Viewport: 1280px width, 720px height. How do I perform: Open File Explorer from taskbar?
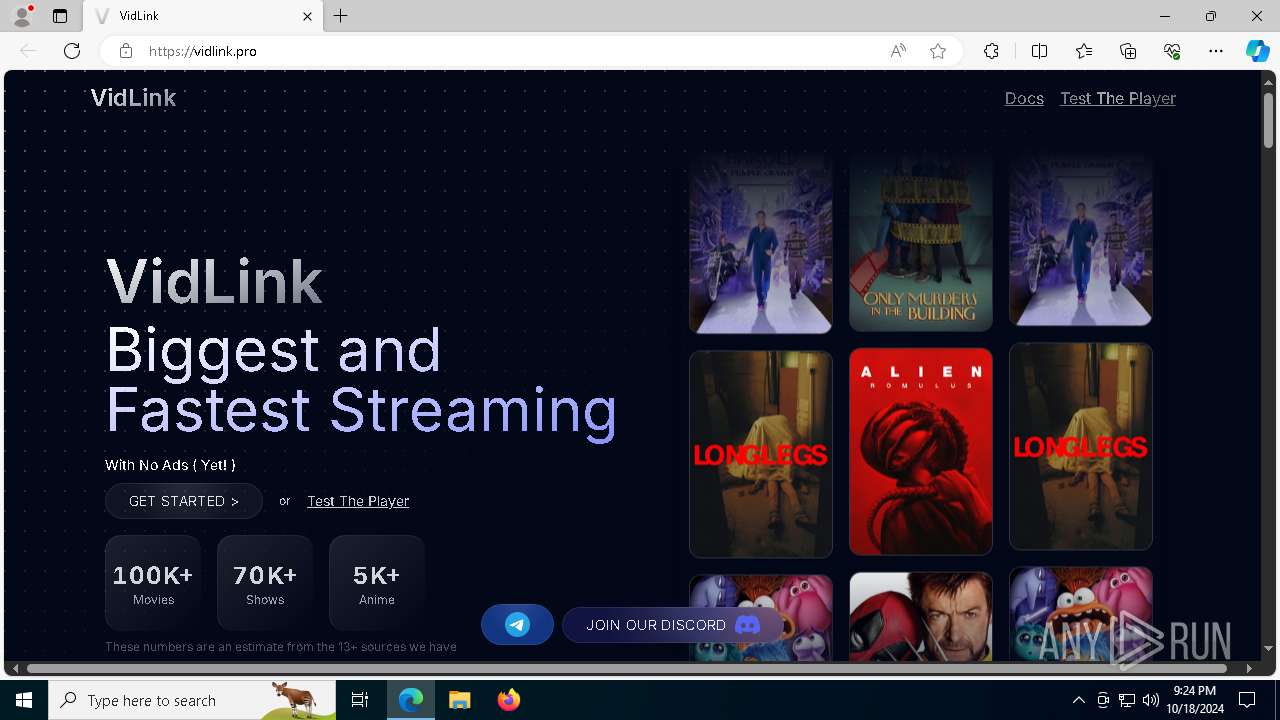click(459, 700)
